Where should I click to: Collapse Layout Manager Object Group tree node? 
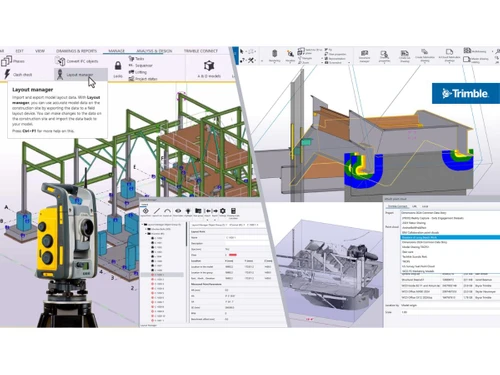[x=142, y=225]
